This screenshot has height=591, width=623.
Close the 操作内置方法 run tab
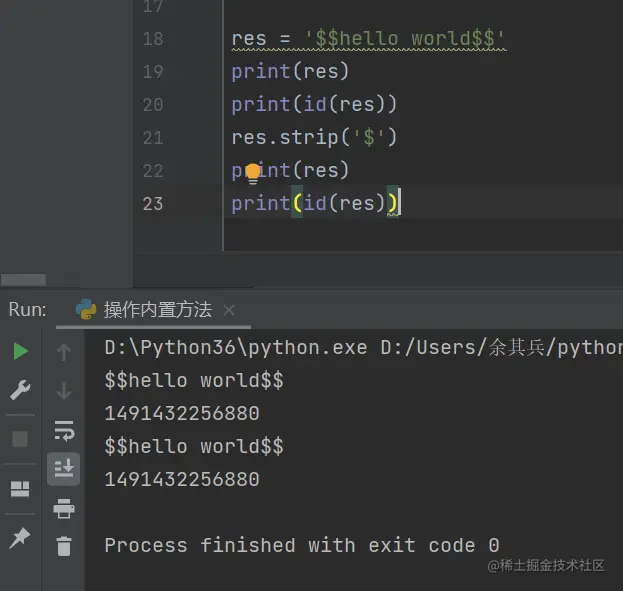click(x=229, y=310)
